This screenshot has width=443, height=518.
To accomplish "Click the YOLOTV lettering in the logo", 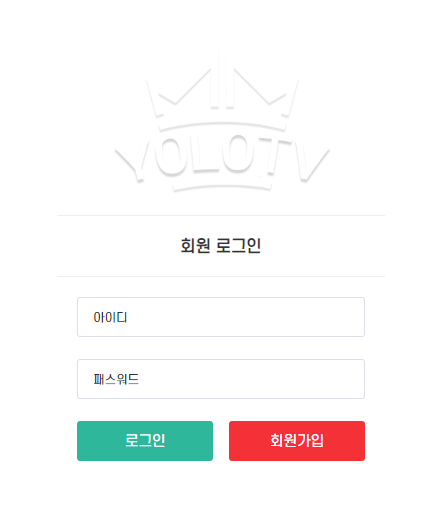I will tap(222, 158).
